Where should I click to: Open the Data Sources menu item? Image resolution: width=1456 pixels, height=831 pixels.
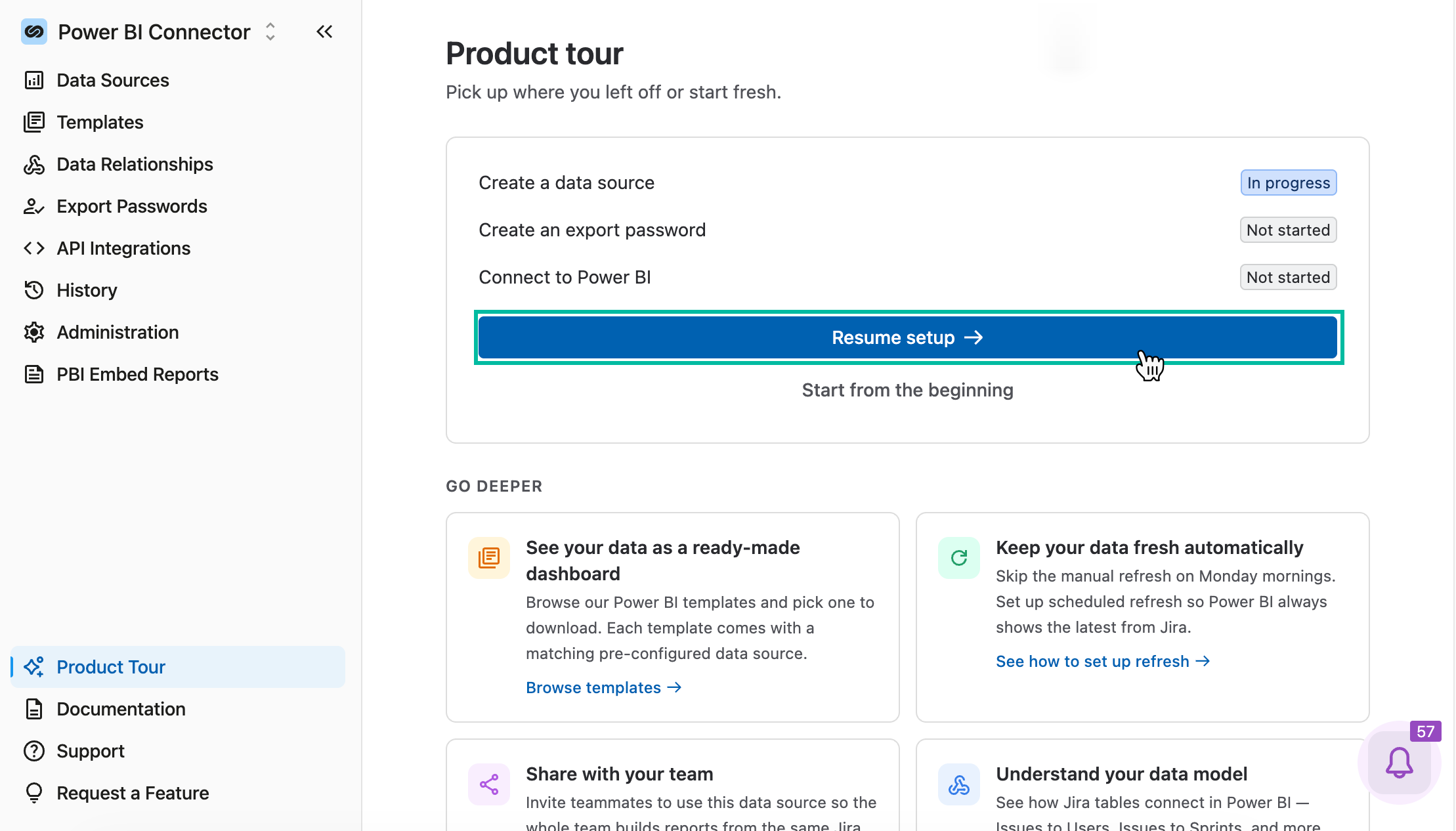click(113, 80)
